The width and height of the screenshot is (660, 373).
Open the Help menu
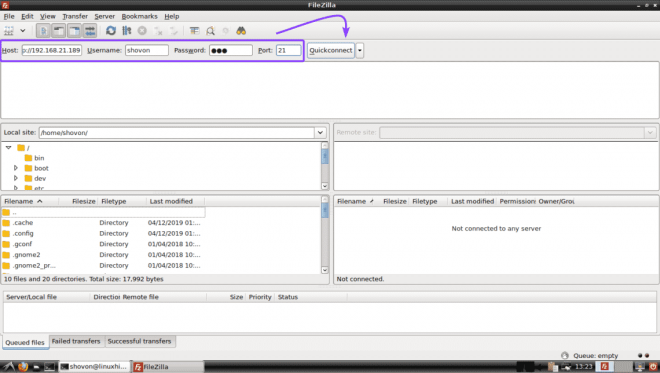click(x=172, y=16)
